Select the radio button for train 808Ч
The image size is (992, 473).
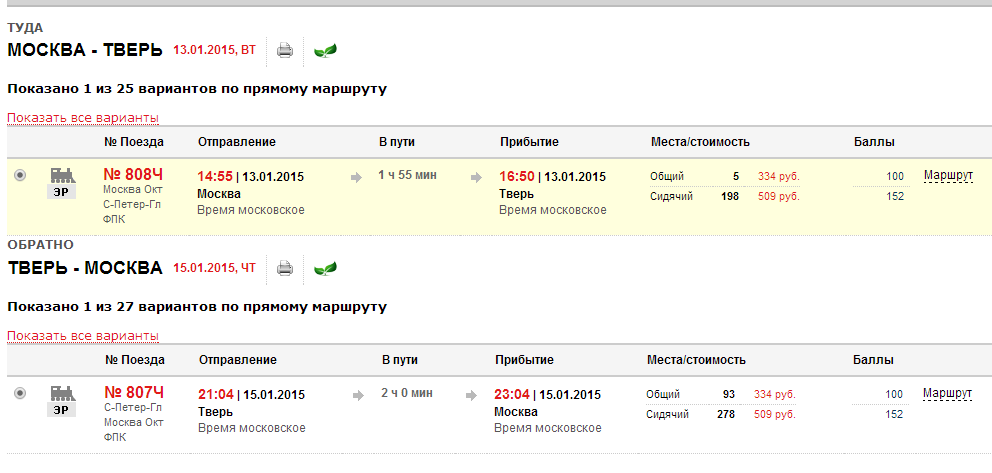click(x=20, y=176)
